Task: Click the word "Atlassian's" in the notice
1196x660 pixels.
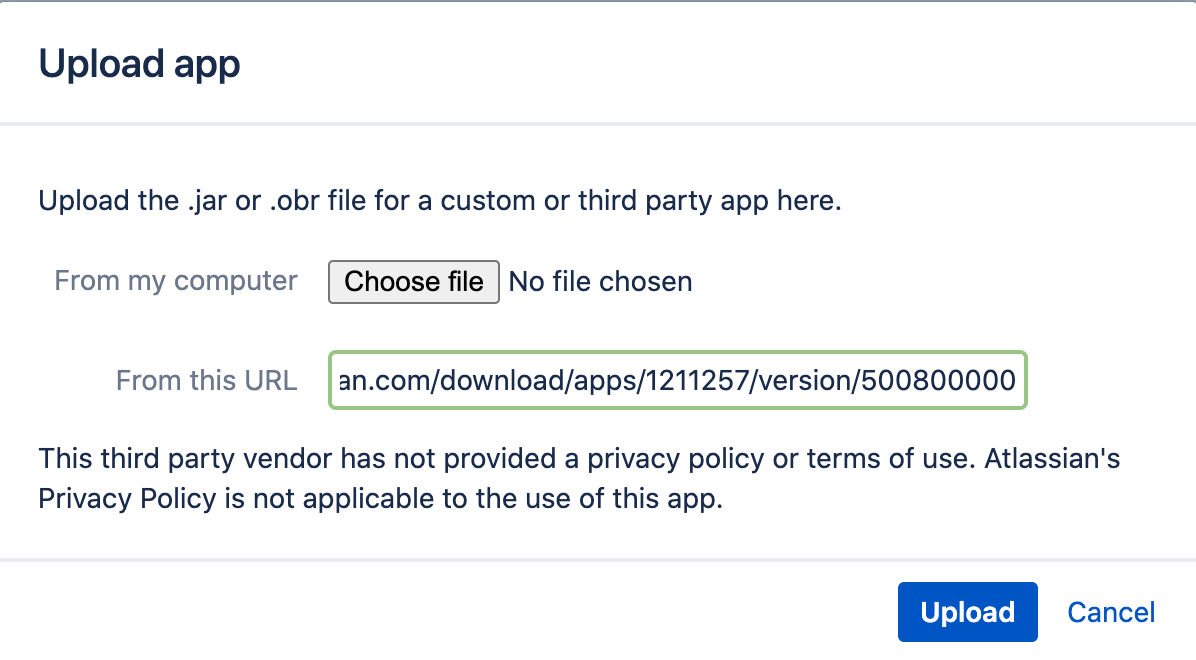Action: point(1052,459)
